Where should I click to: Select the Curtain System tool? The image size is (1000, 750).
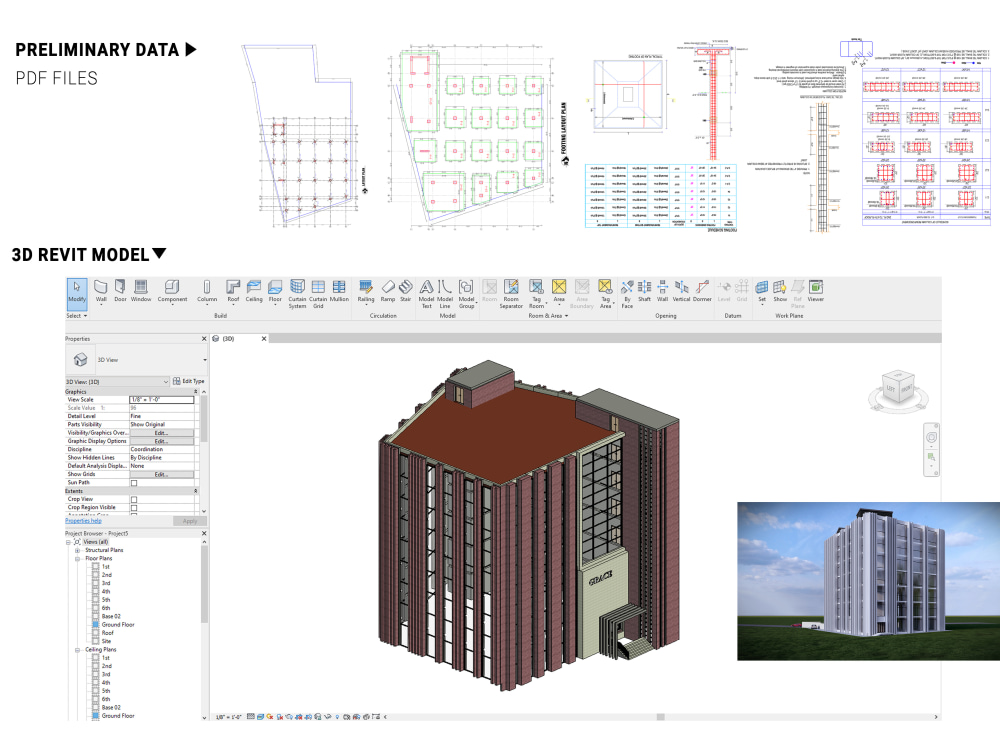299,291
